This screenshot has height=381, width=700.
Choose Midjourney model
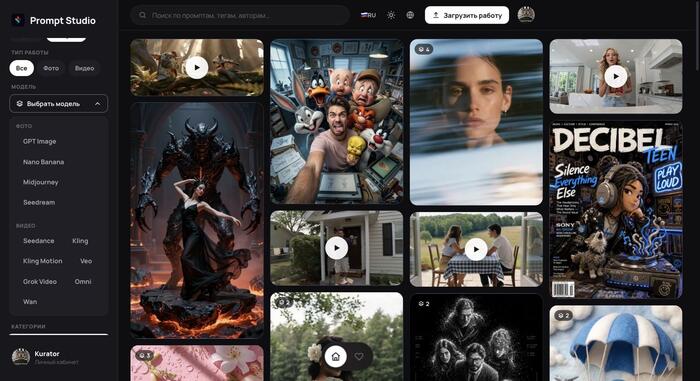[x=41, y=182]
